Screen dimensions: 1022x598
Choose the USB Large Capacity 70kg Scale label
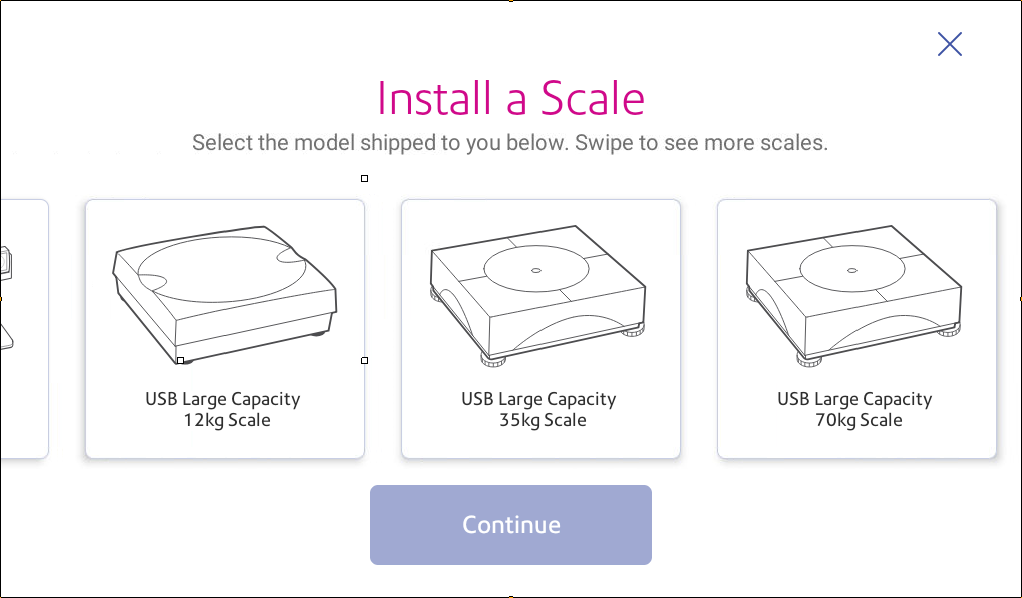854,409
